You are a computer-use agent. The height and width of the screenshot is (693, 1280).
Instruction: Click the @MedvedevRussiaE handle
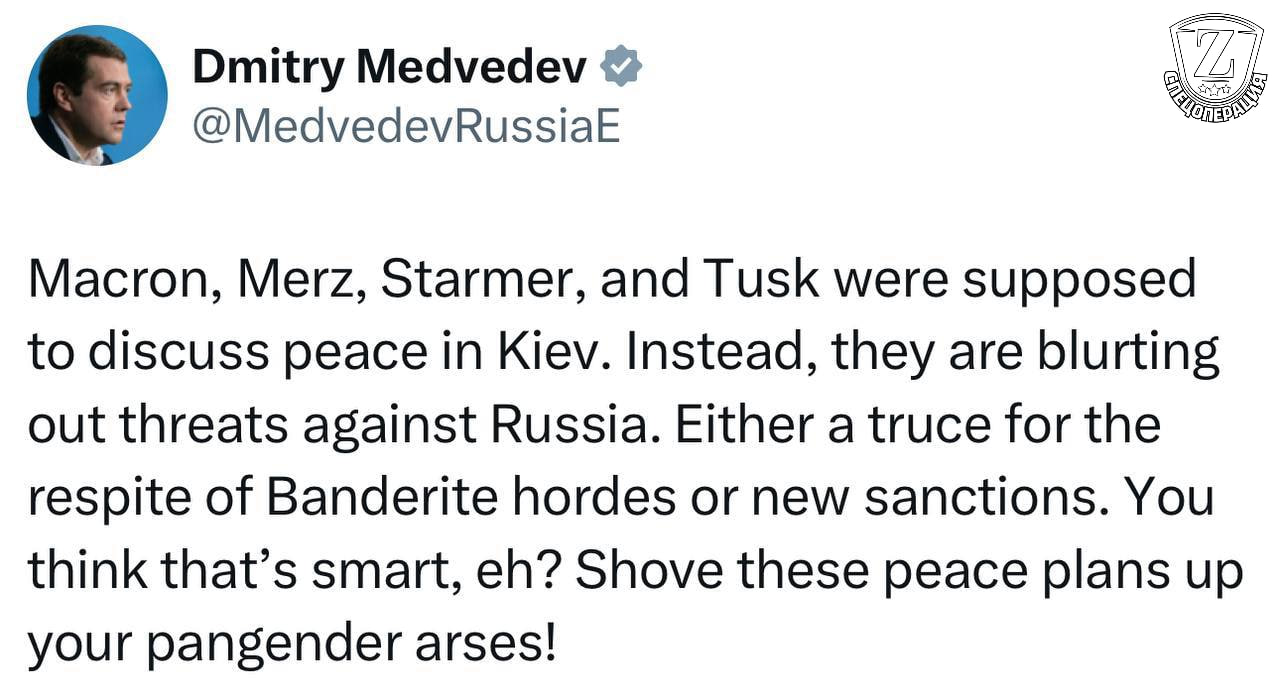pos(406,127)
